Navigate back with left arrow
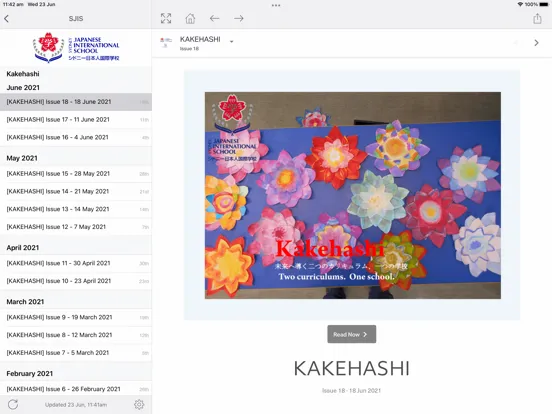Screen dimensions: 552x414 pos(214,18)
